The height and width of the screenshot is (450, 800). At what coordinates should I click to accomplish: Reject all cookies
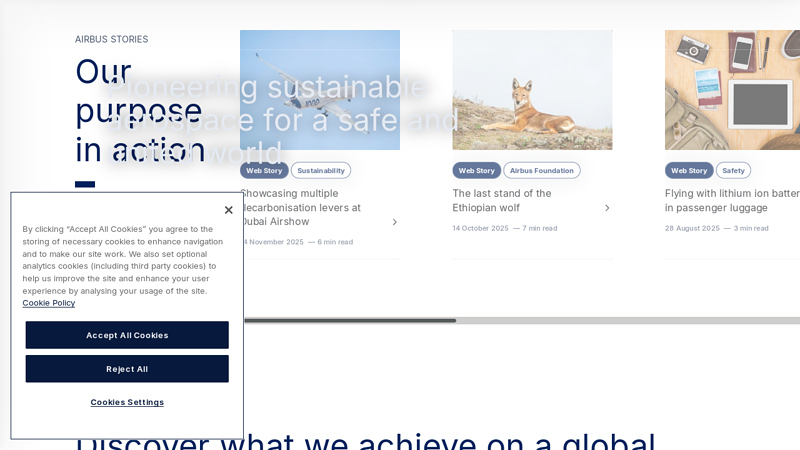coord(127,369)
